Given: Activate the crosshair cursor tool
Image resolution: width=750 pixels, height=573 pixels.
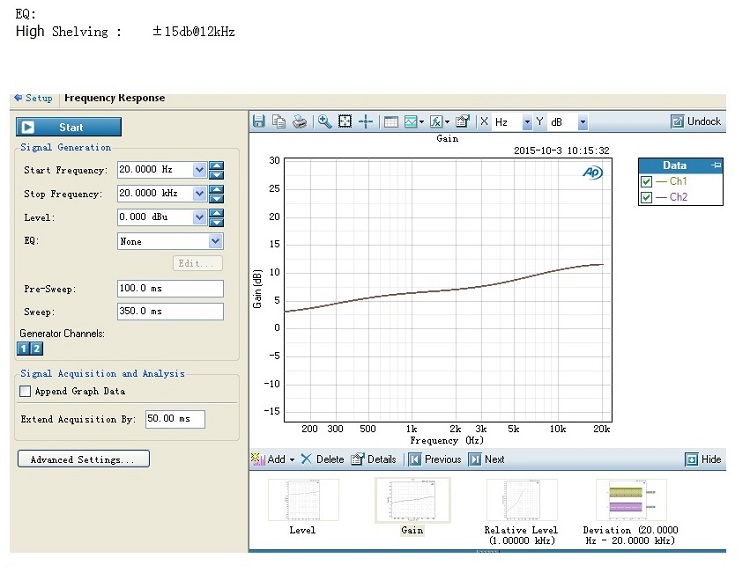Looking at the screenshot, I should 366,121.
